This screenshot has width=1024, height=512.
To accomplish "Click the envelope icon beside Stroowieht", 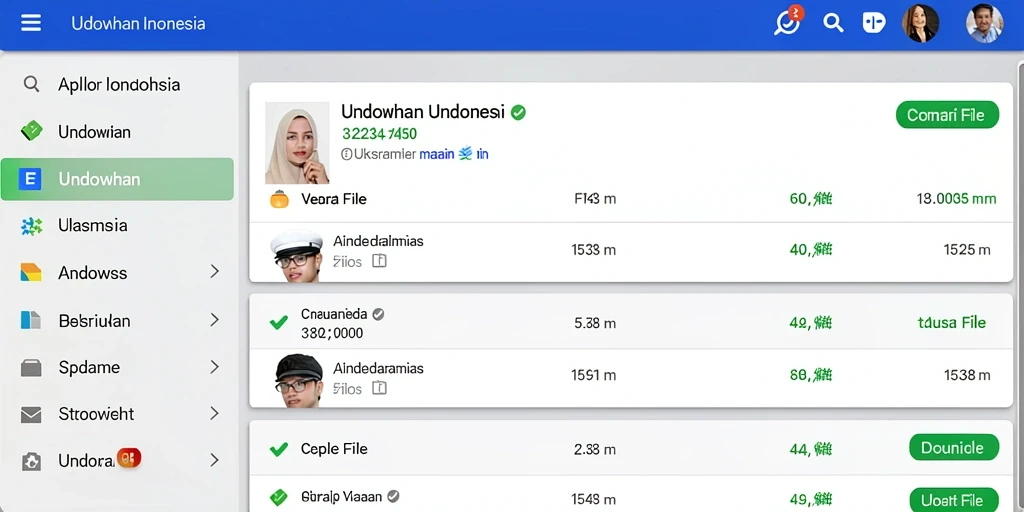I will click(x=31, y=414).
